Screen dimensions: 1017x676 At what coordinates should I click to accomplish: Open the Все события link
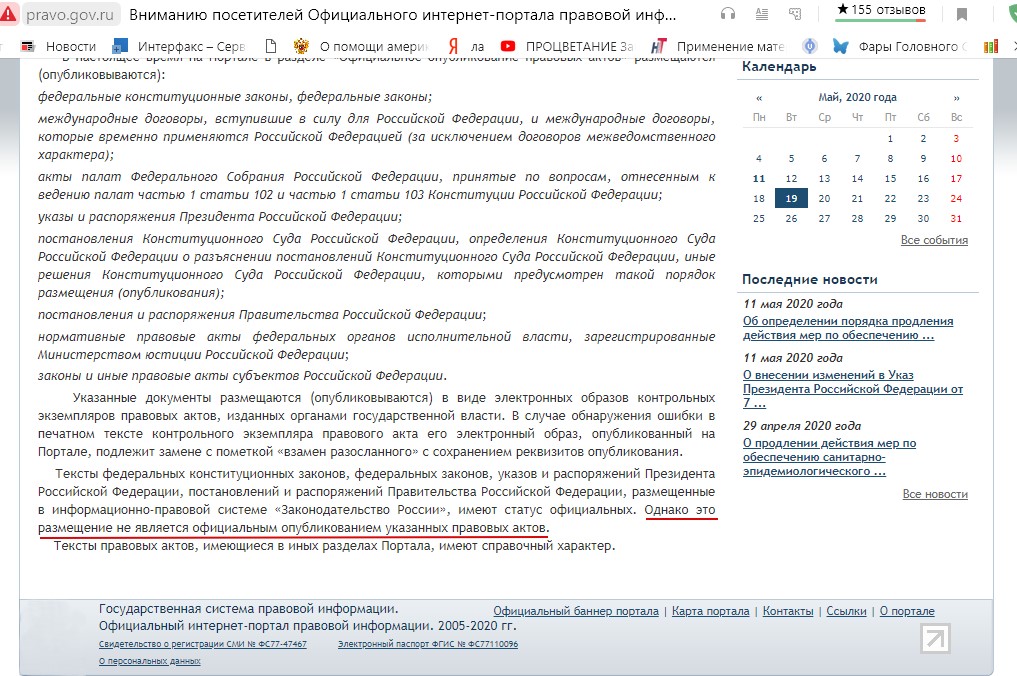pyautogui.click(x=934, y=240)
